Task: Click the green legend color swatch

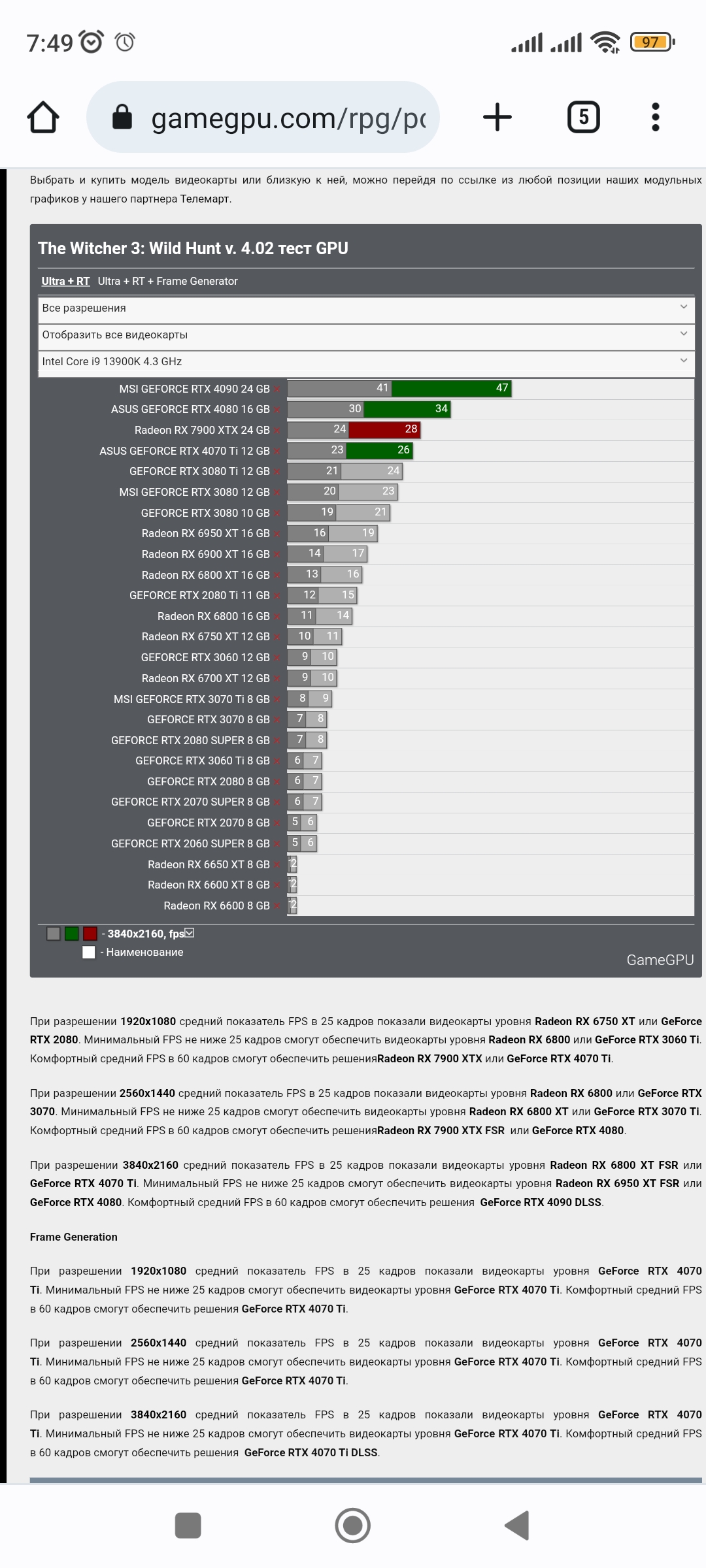Action: (x=72, y=934)
